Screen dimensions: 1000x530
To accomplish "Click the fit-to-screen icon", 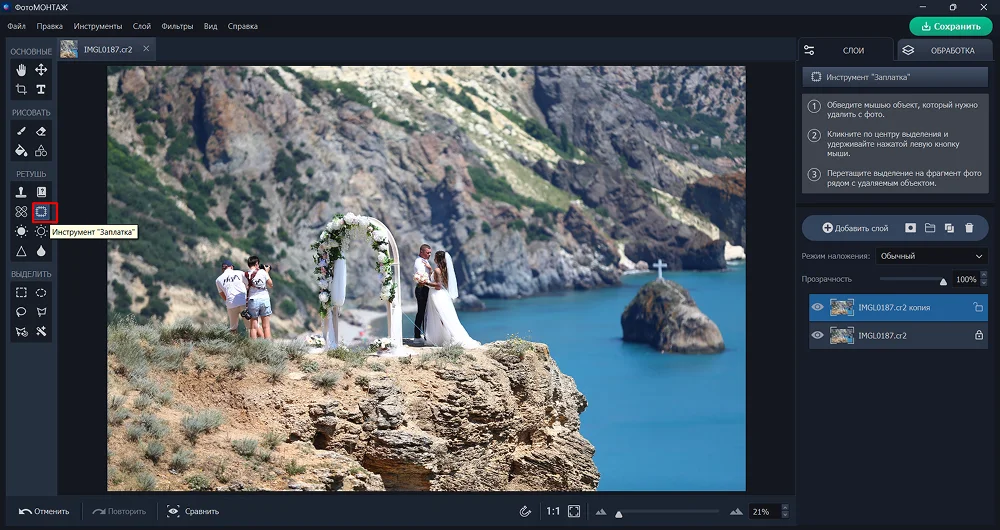I will pos(574,512).
